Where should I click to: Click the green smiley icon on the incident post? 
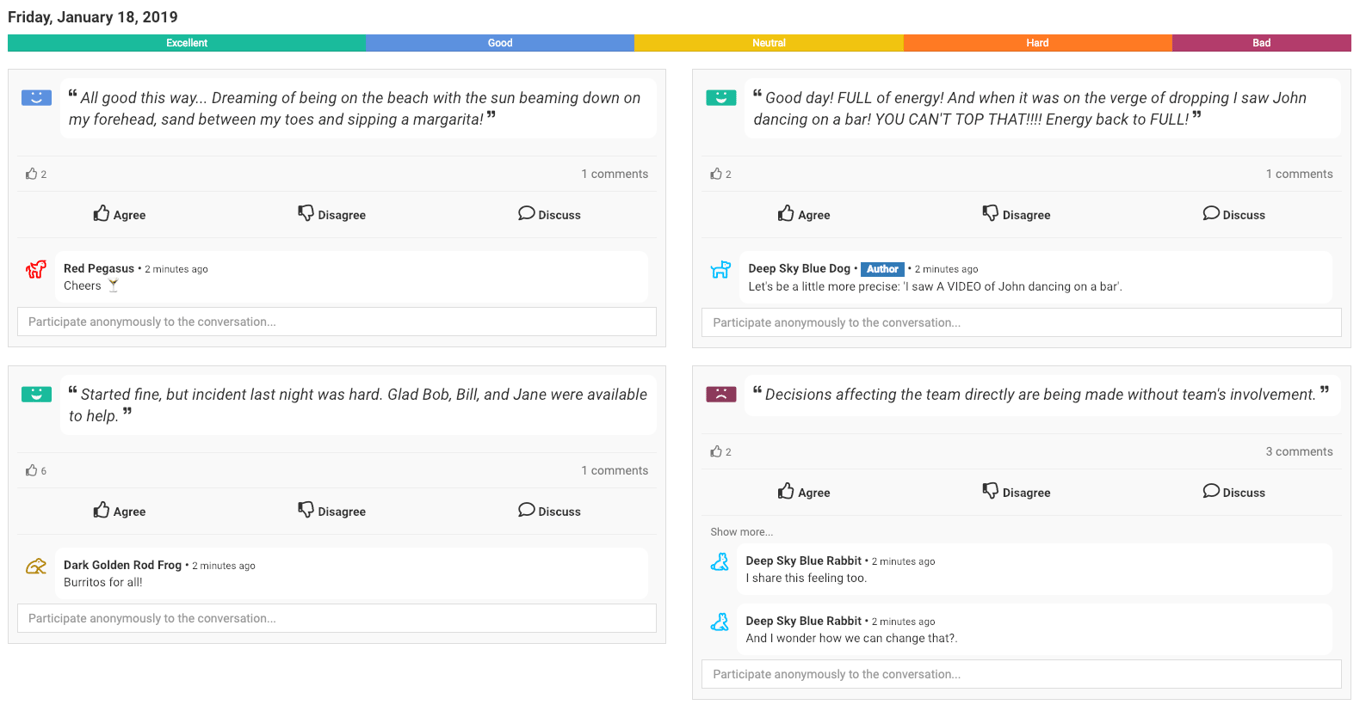[36, 394]
